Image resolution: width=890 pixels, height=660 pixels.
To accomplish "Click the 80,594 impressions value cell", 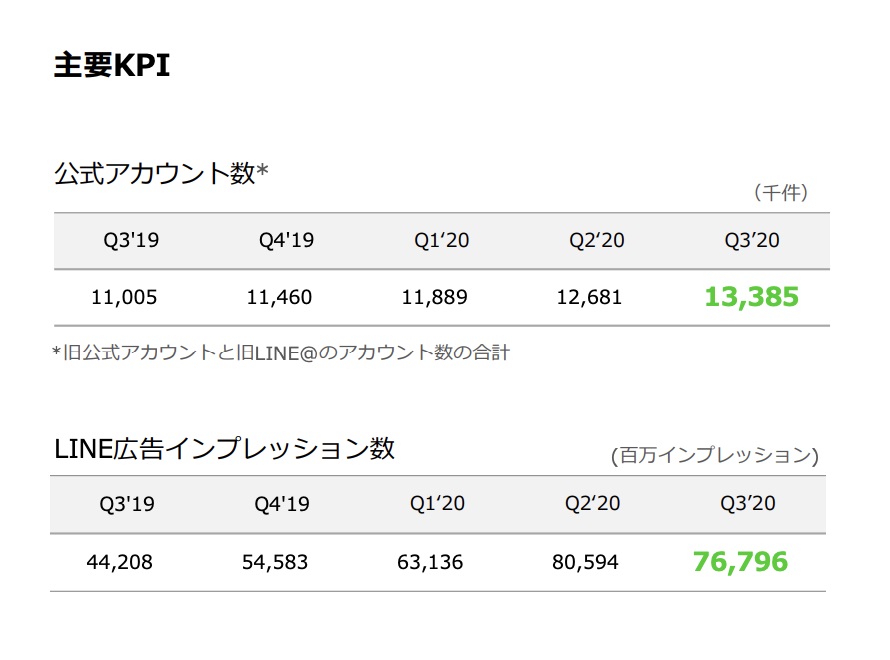I will pyautogui.click(x=585, y=562).
